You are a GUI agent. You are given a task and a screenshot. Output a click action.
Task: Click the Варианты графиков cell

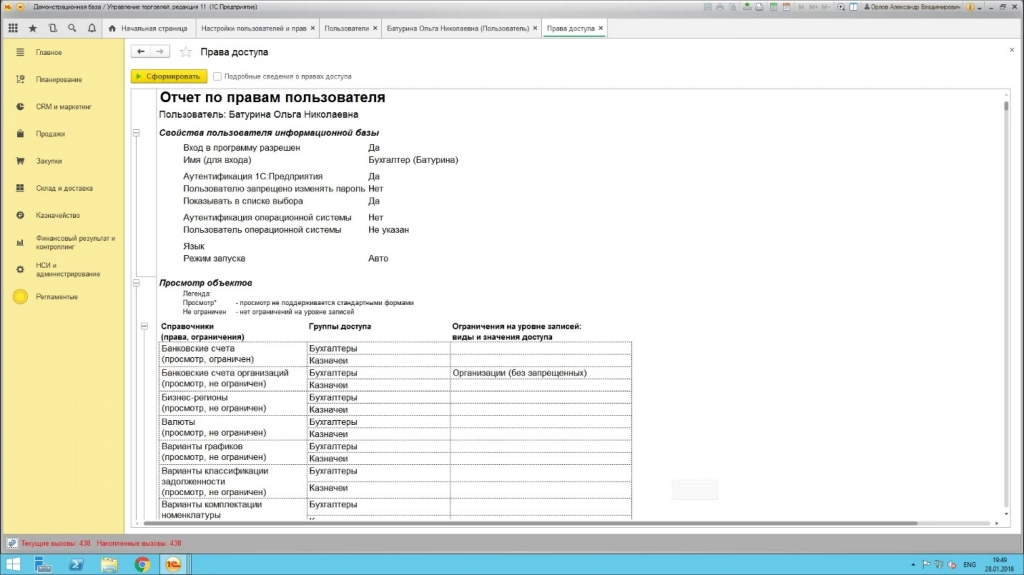tap(232, 452)
